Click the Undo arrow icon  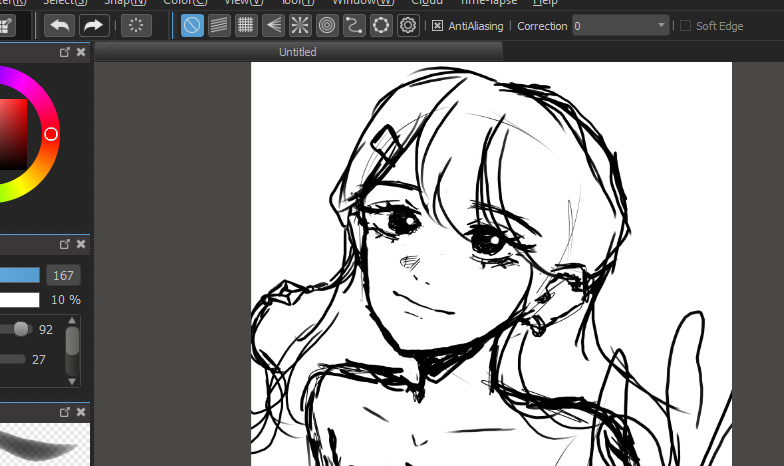60,26
